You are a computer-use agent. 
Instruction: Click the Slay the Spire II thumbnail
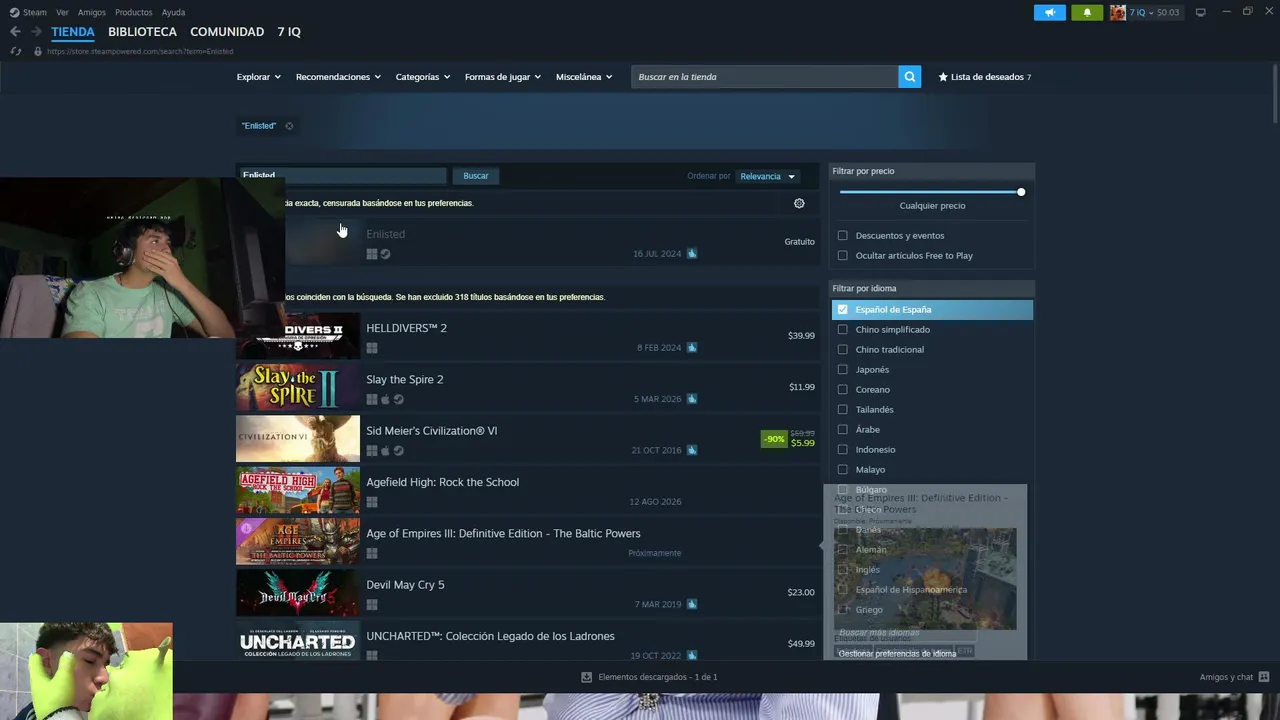(x=298, y=387)
